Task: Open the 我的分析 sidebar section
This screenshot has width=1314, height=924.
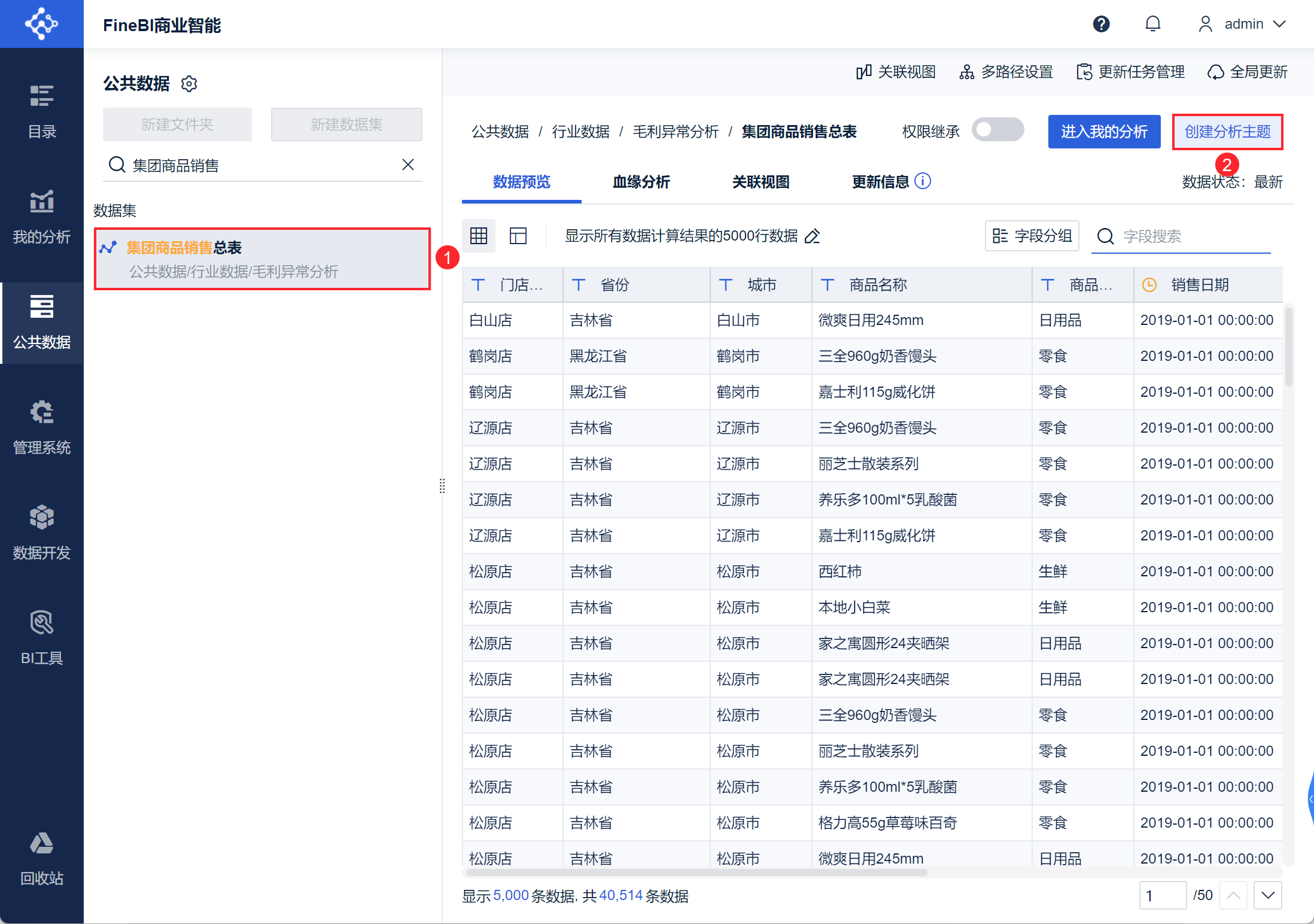Action: 42,217
